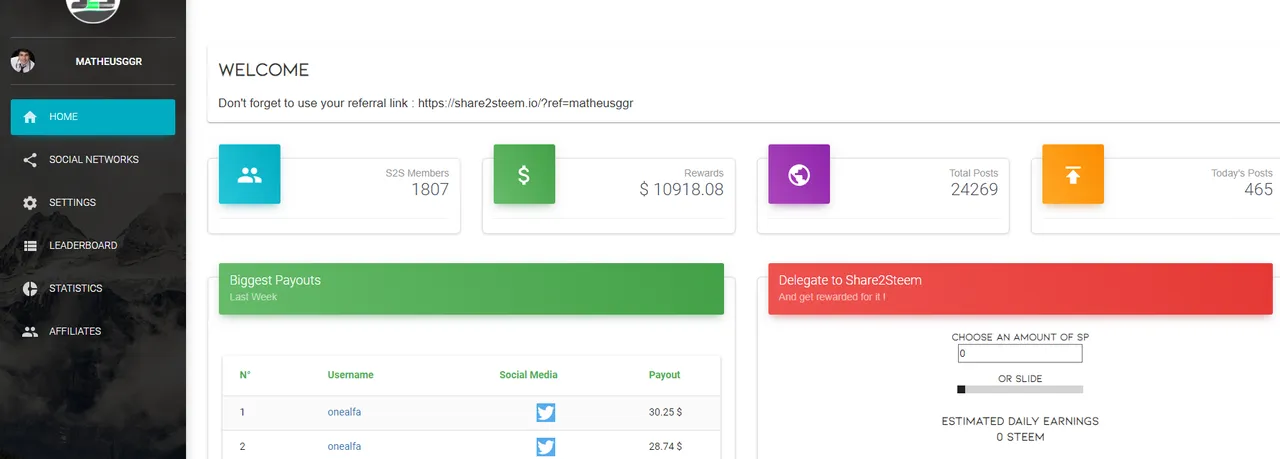Open the SOCIAL NETWORKS menu item
Image resolution: width=1280 pixels, height=459 pixels.
tap(93, 160)
